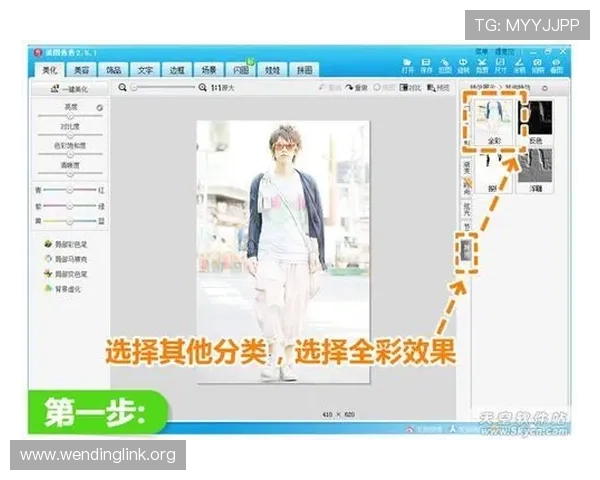Select the 局部马赛克 tool
Image resolution: width=600 pixels, height=480 pixels.
[x=65, y=259]
